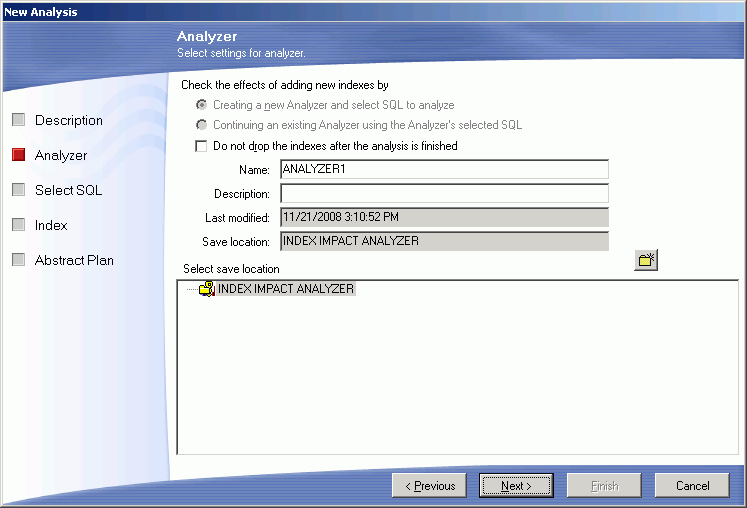This screenshot has width=747, height=508.
Task: Click the New Analysis title bar
Action: pyautogui.click(x=374, y=11)
